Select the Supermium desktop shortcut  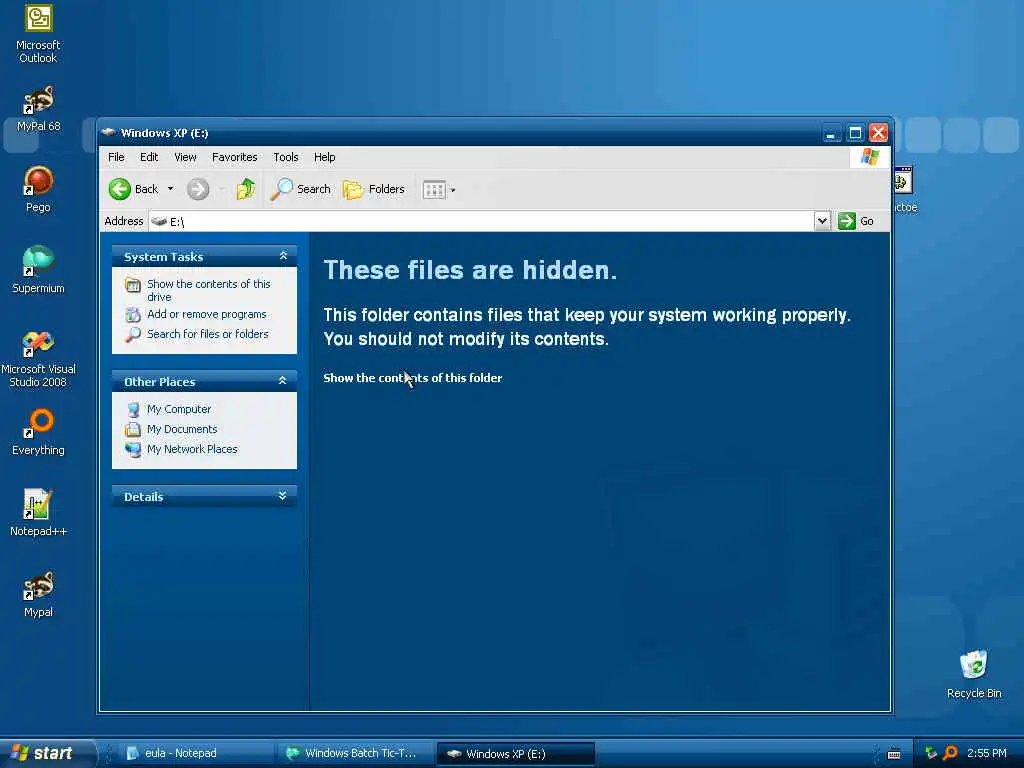click(38, 270)
